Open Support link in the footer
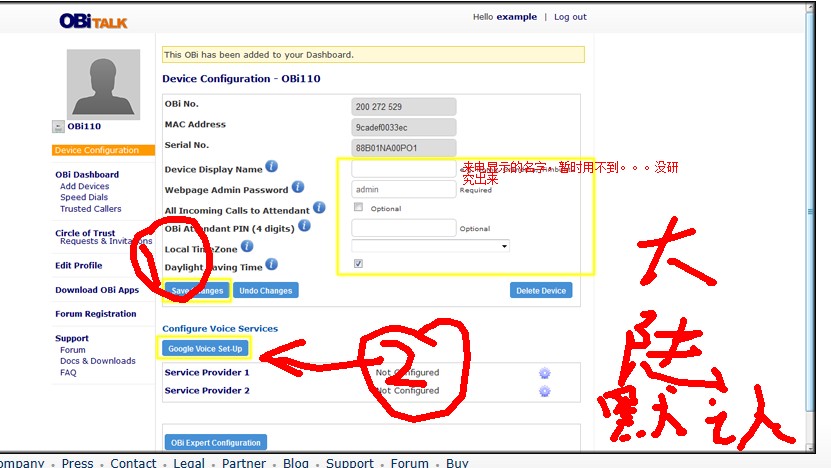Image resolution: width=831 pixels, height=468 pixels. (x=350, y=463)
